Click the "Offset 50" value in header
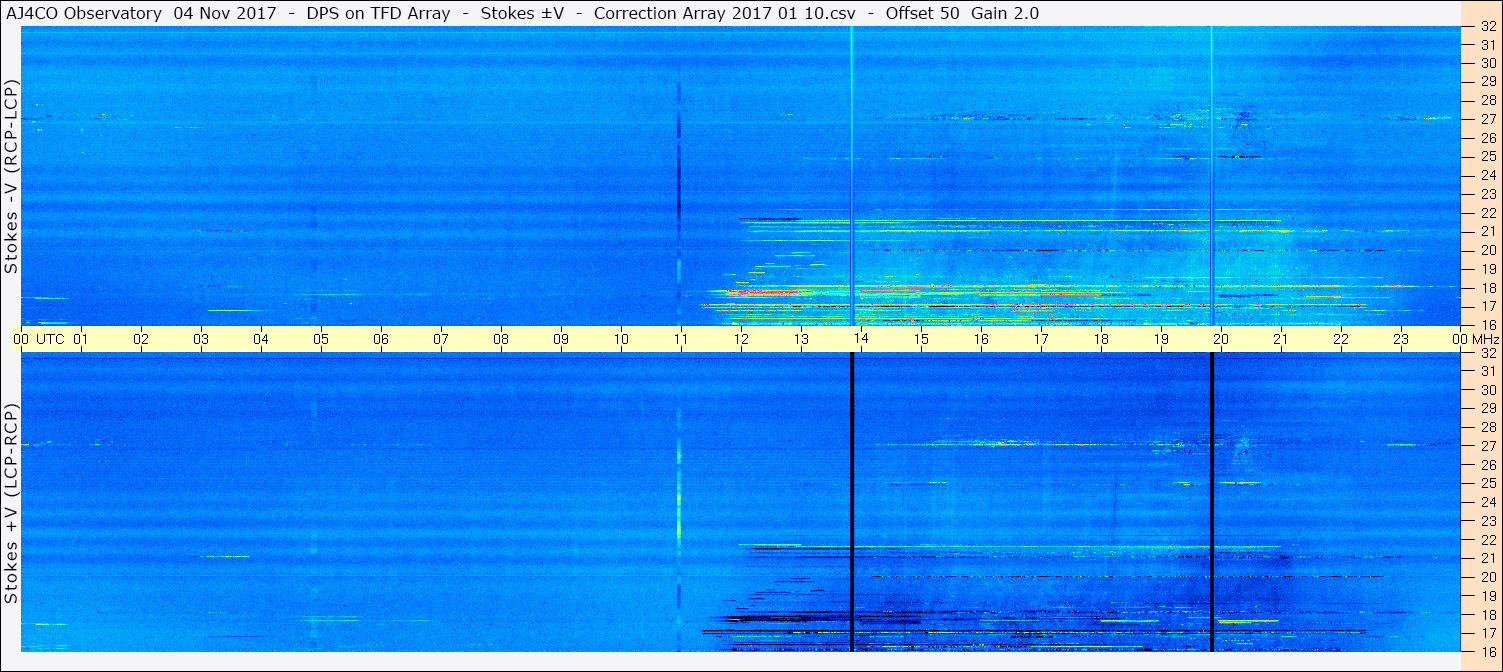The height and width of the screenshot is (672, 1503). (924, 13)
